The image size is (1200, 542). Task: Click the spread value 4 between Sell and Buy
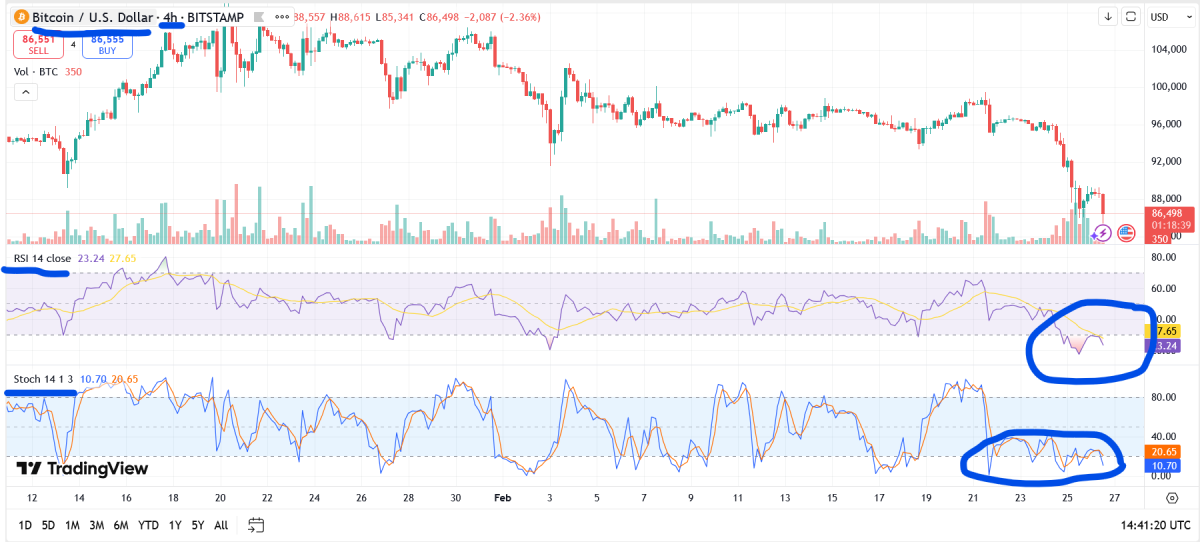72,45
